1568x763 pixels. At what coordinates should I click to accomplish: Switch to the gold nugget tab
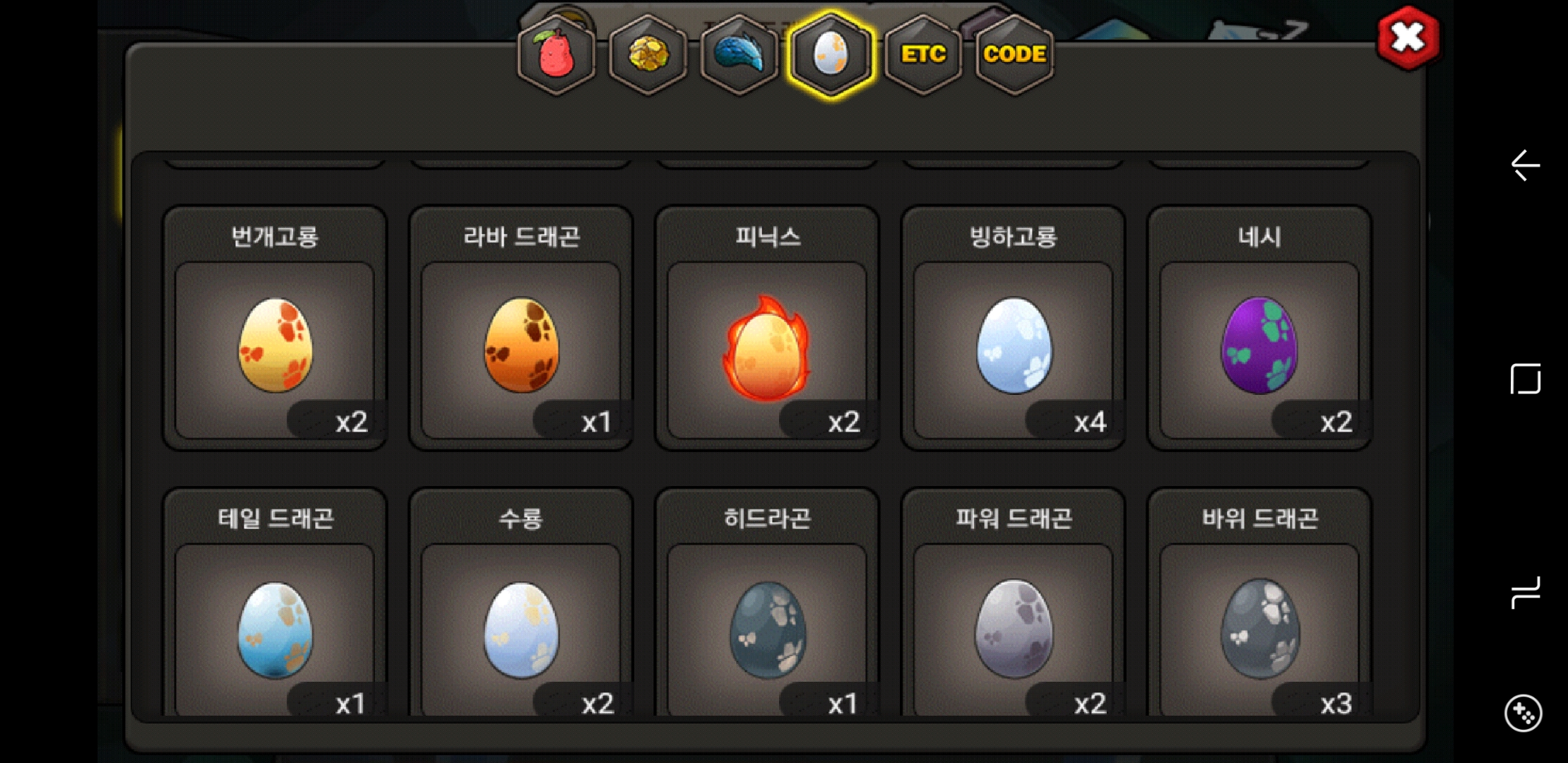[648, 54]
